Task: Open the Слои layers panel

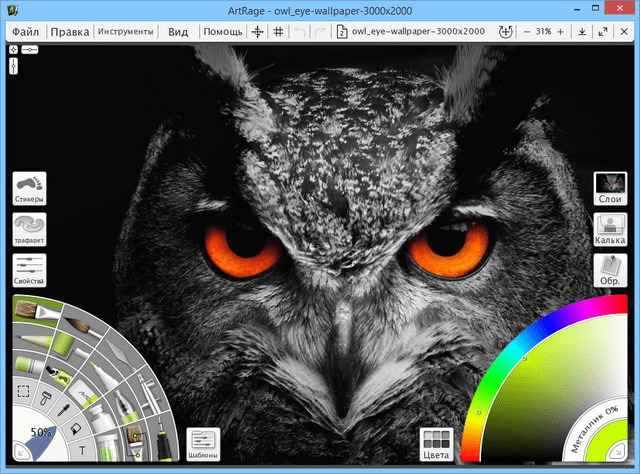Action: click(610, 188)
